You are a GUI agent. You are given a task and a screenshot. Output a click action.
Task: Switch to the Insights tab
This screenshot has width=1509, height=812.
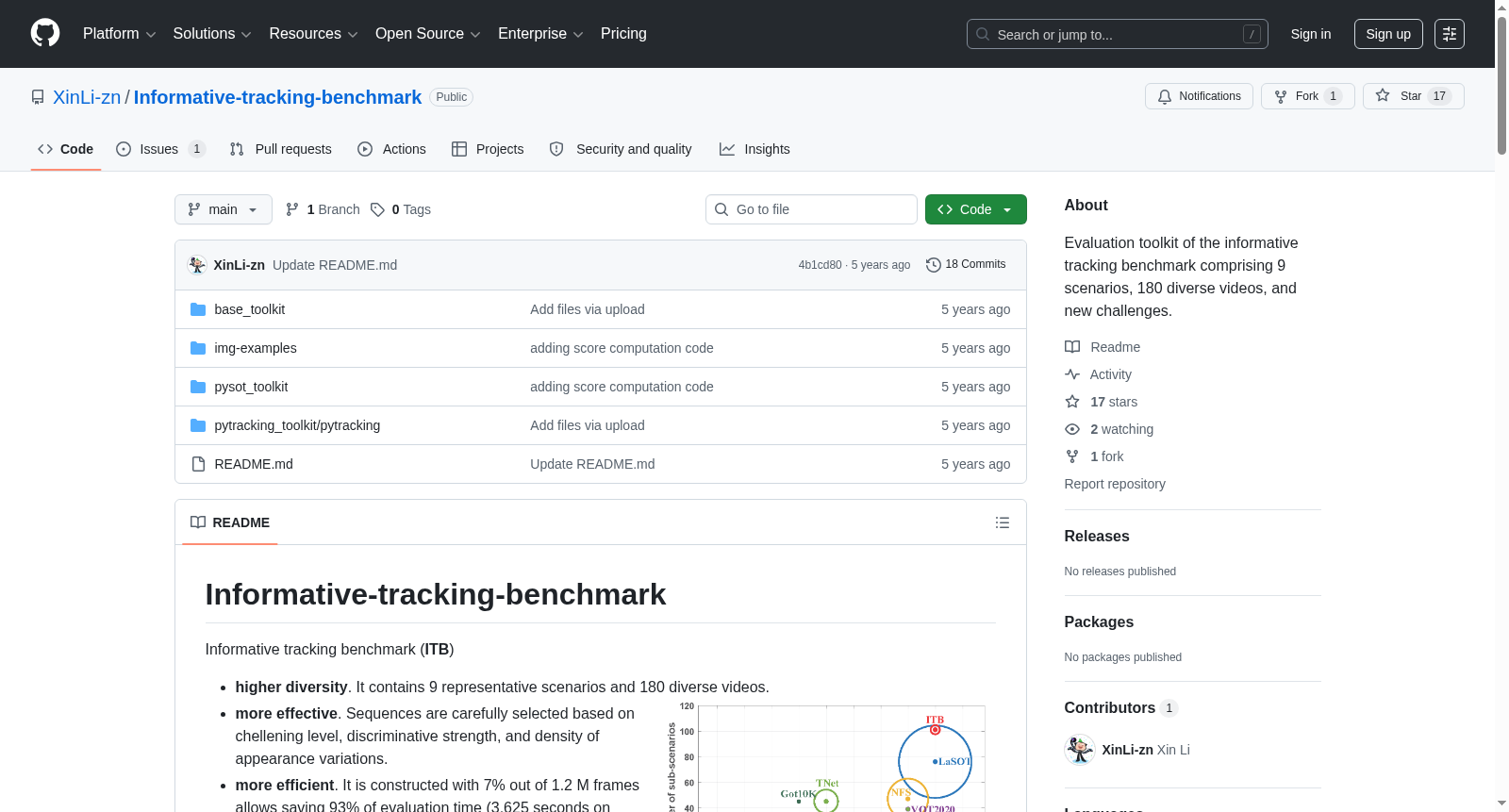(x=754, y=149)
